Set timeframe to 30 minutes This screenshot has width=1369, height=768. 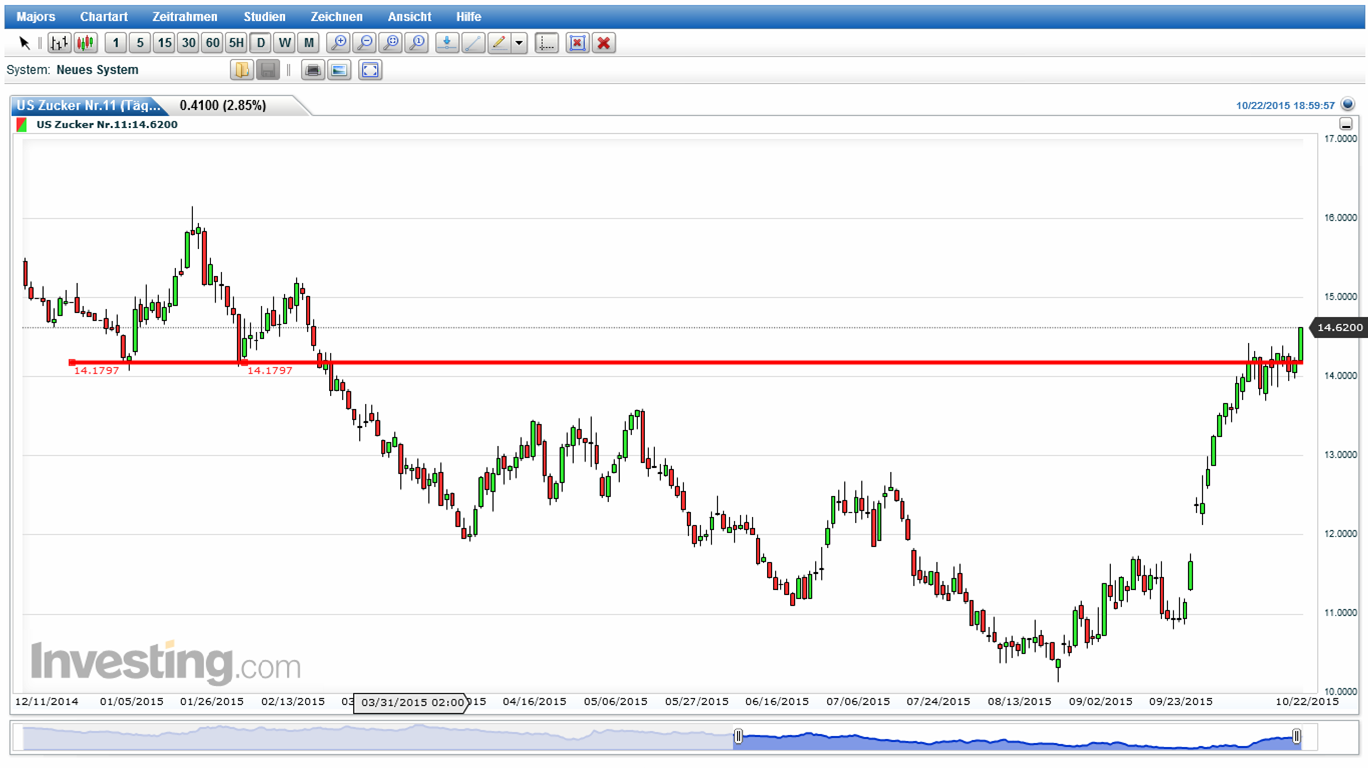(x=188, y=43)
